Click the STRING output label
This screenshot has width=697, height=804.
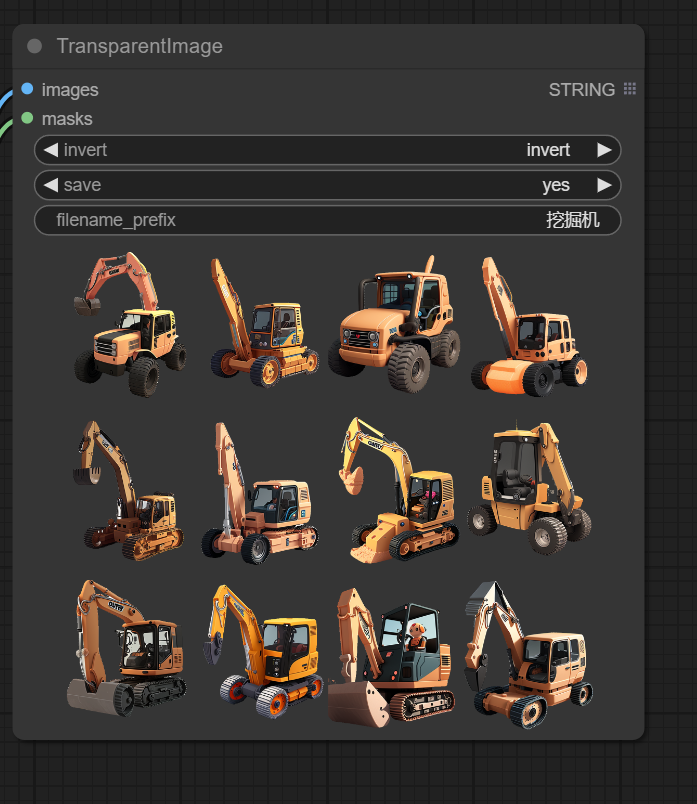(x=582, y=90)
